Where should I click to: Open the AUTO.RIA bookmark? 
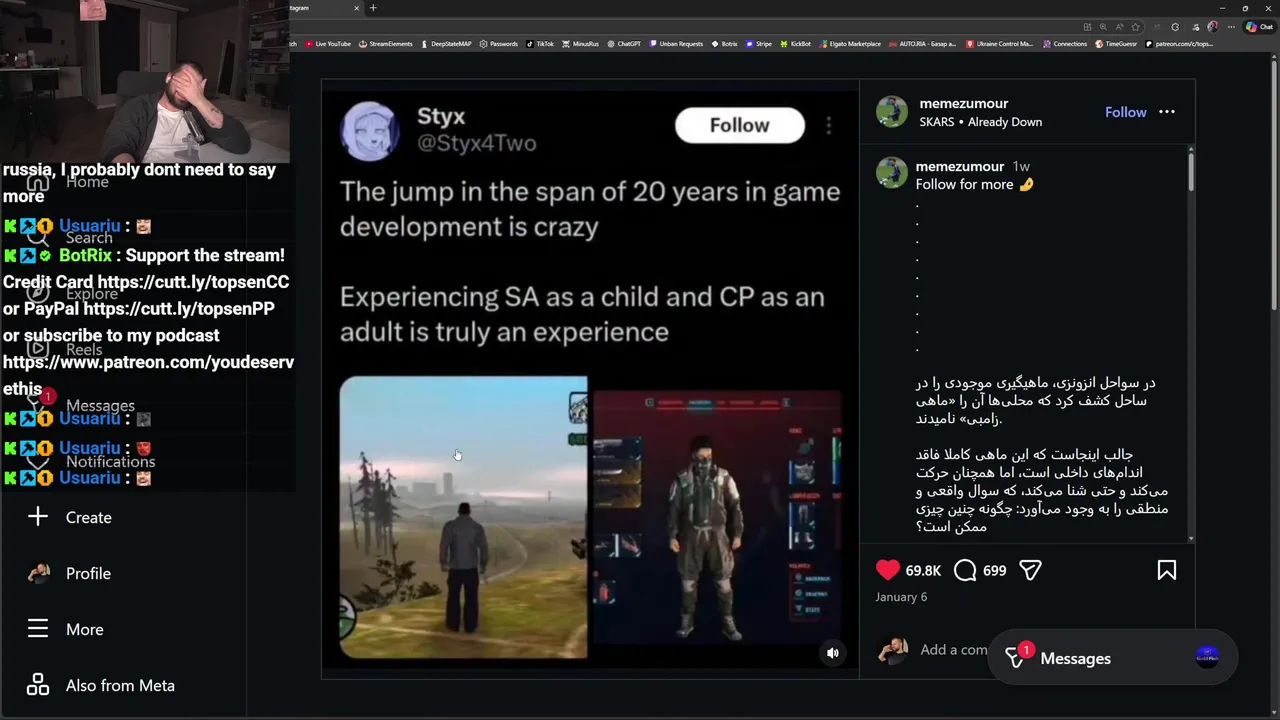[x=922, y=44]
